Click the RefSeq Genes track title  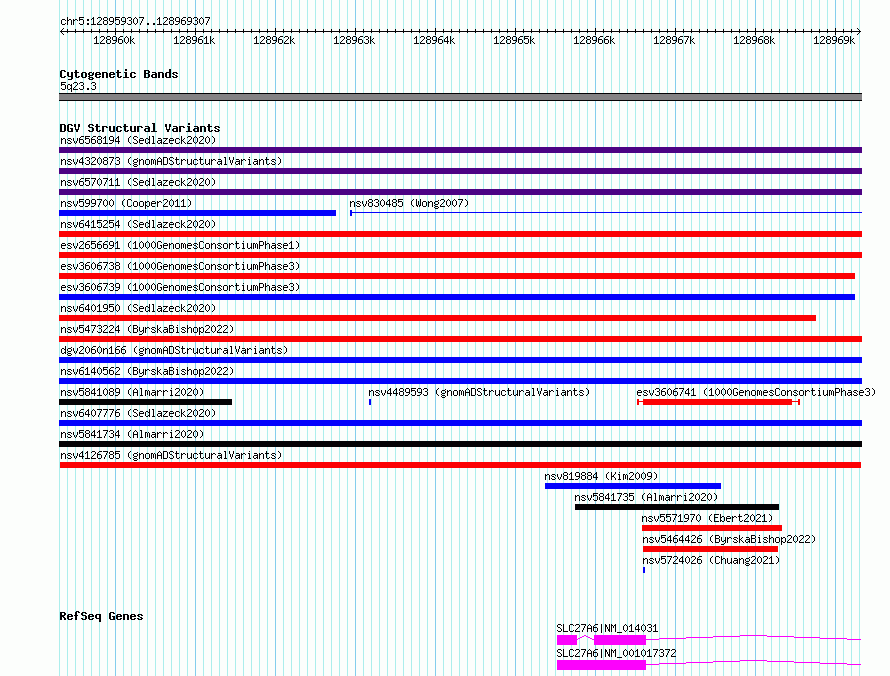pos(101,616)
